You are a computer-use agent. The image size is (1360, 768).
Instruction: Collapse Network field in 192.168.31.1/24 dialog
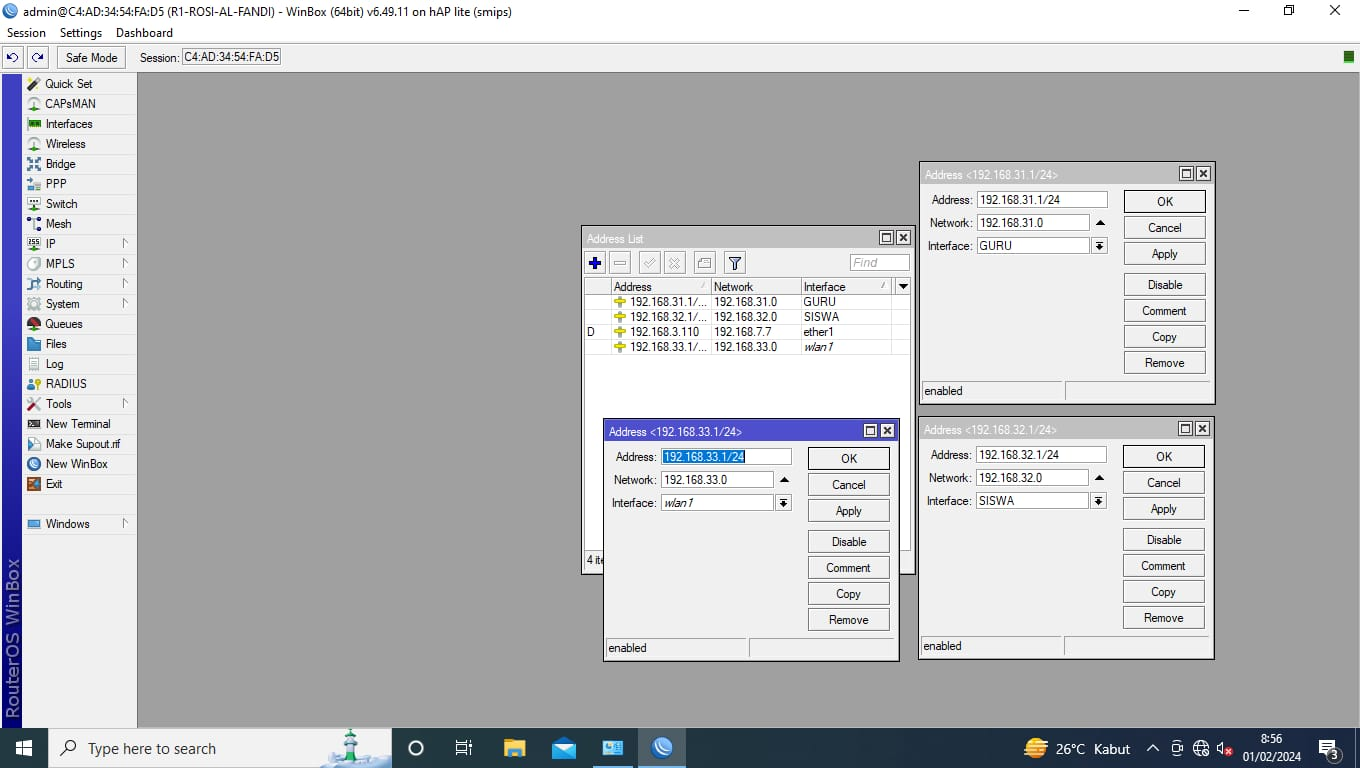click(1100, 223)
